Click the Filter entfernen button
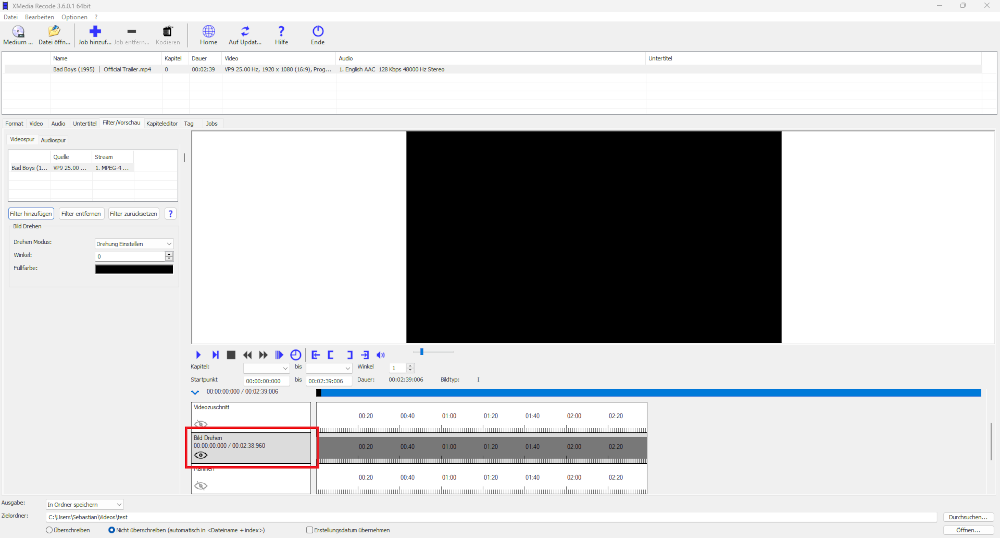Screen dimensions: 1000x538 click(x=81, y=214)
